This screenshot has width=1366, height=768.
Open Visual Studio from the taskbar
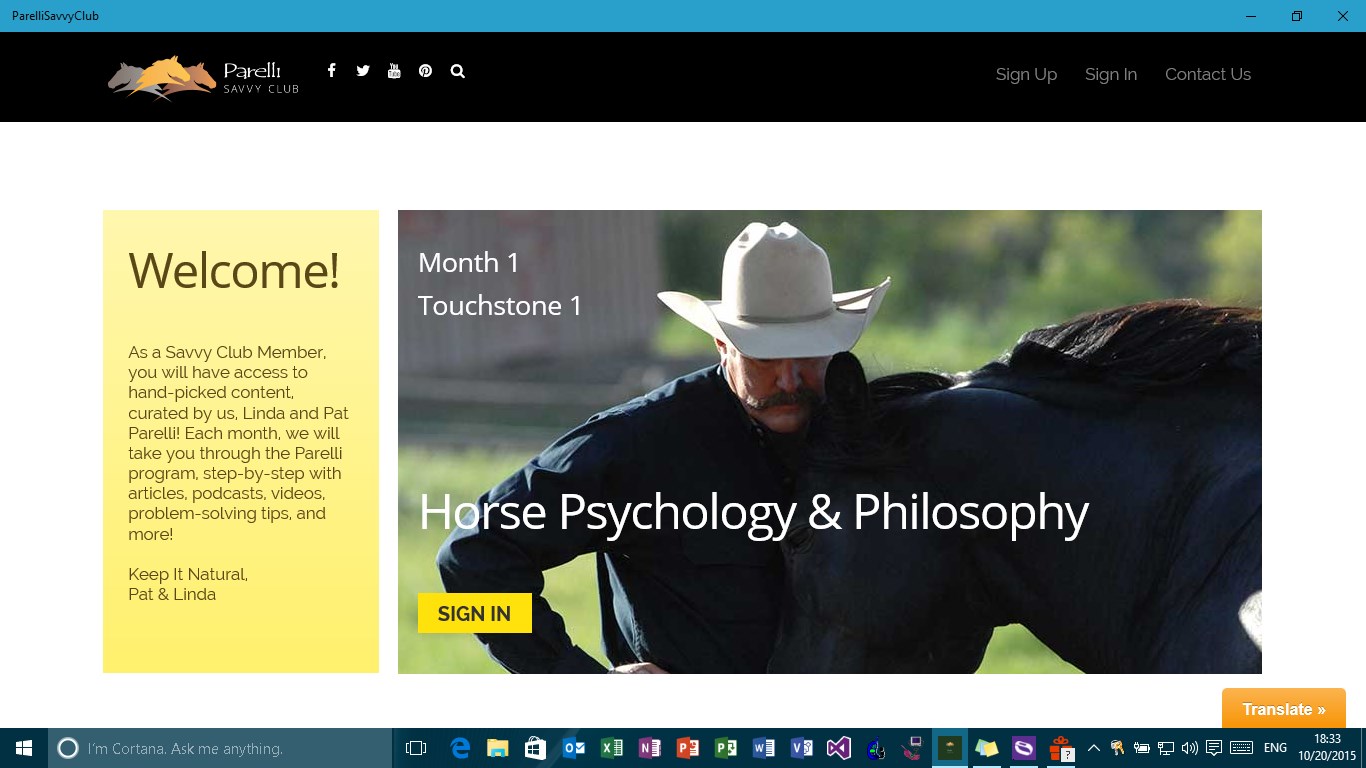pyautogui.click(x=839, y=748)
